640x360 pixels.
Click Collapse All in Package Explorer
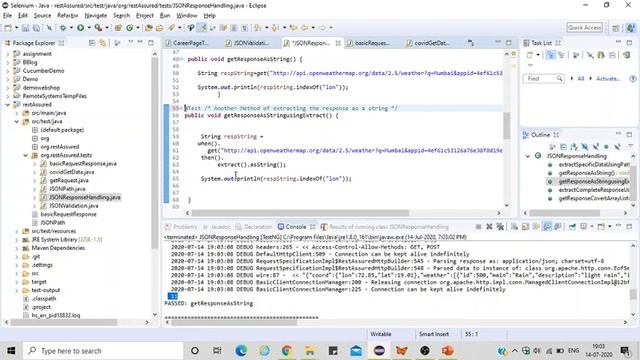point(92,43)
